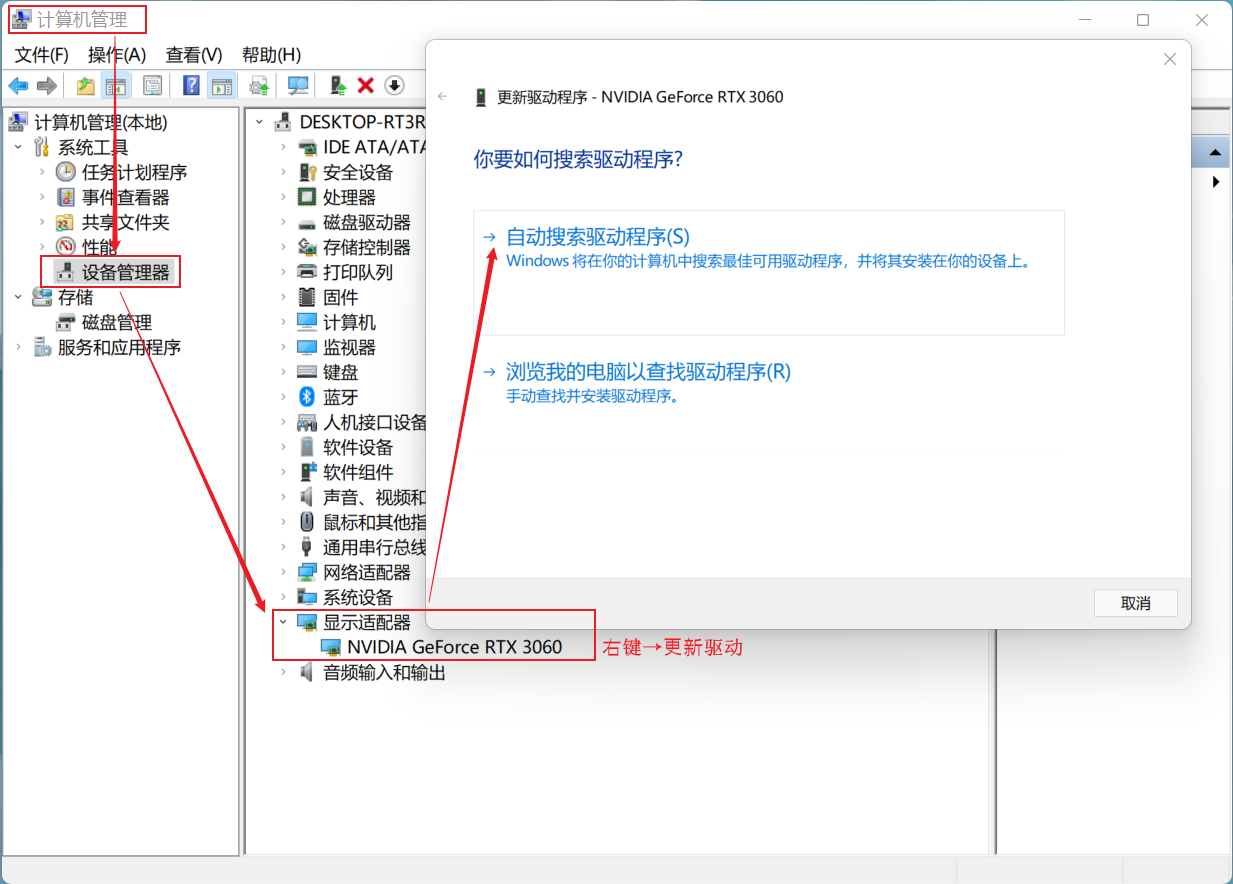Click Actions pane right arrow for more actions
The image size is (1233, 884).
1216,182
